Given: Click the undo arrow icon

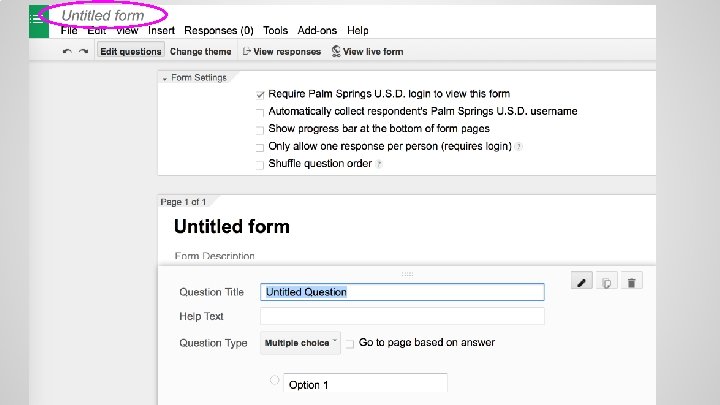Looking at the screenshot, I should pos(66,52).
